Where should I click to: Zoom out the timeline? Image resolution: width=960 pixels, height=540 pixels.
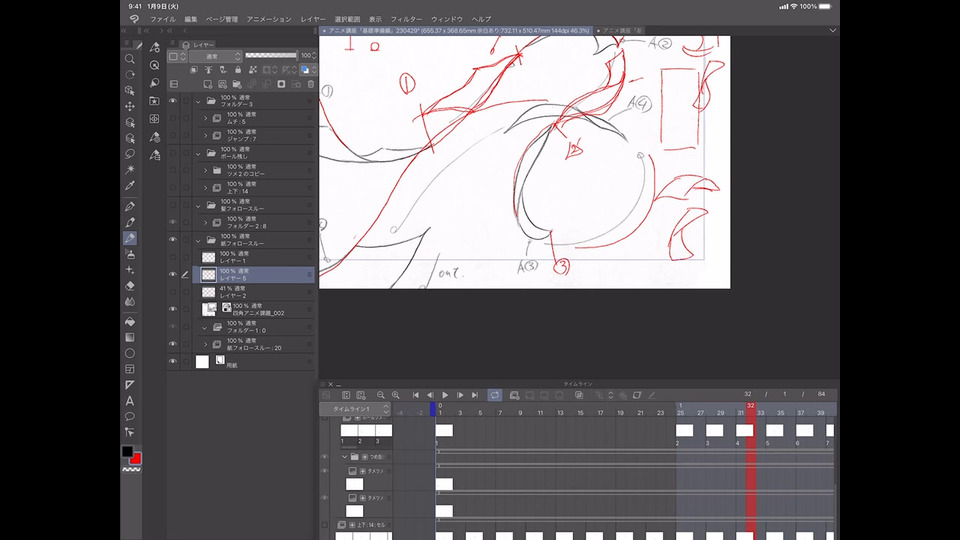click(381, 396)
